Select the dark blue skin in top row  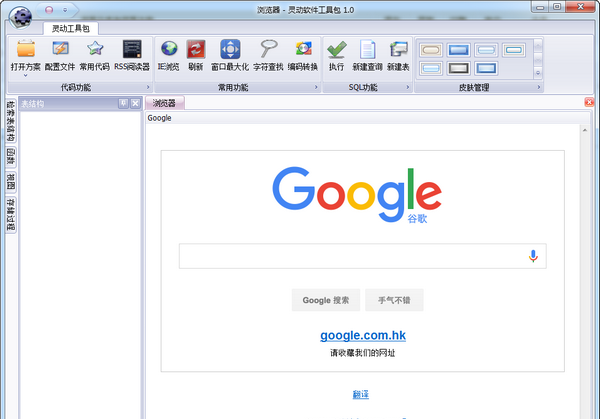tap(458, 50)
